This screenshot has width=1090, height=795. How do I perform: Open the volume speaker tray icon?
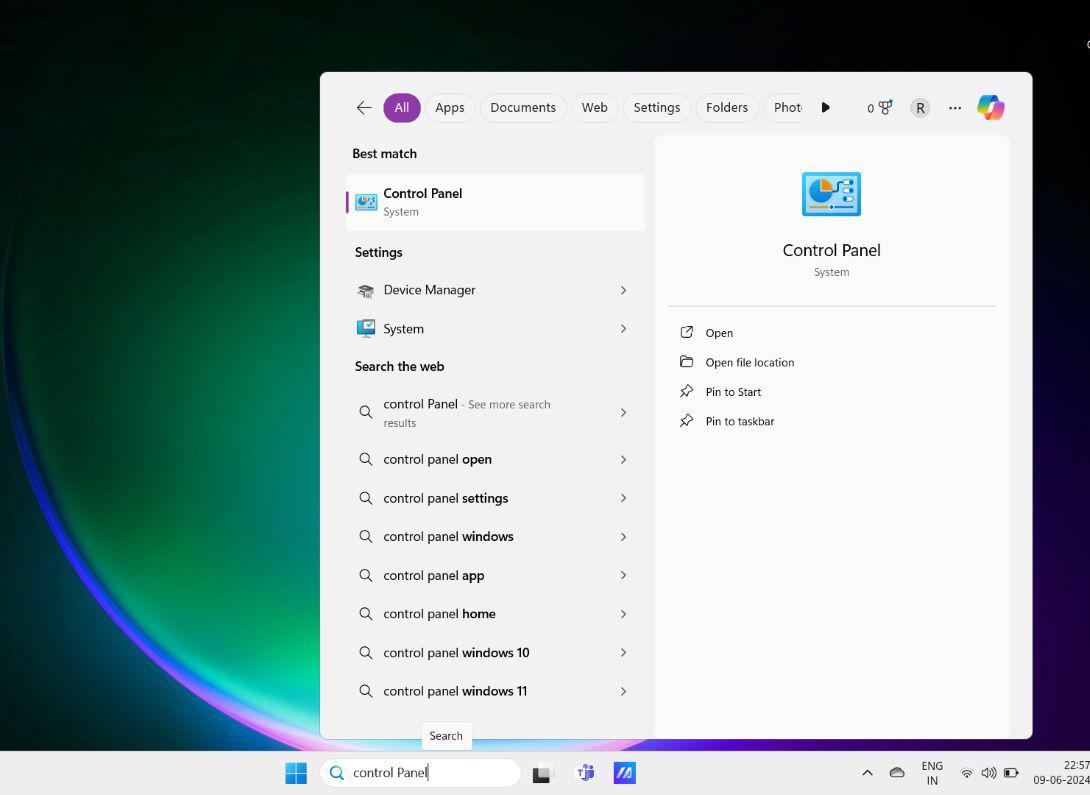tap(989, 773)
